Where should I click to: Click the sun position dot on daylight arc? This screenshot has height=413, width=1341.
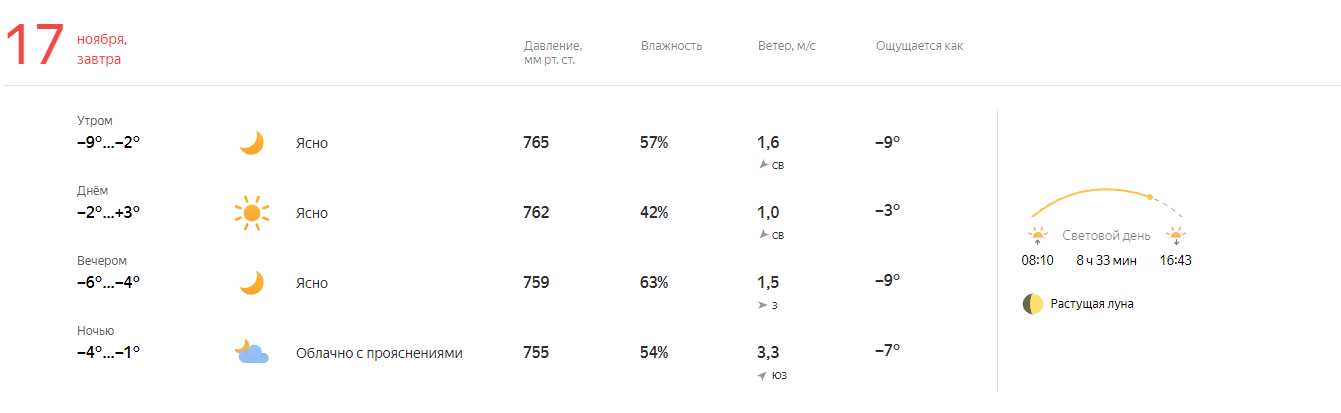pyautogui.click(x=1150, y=197)
